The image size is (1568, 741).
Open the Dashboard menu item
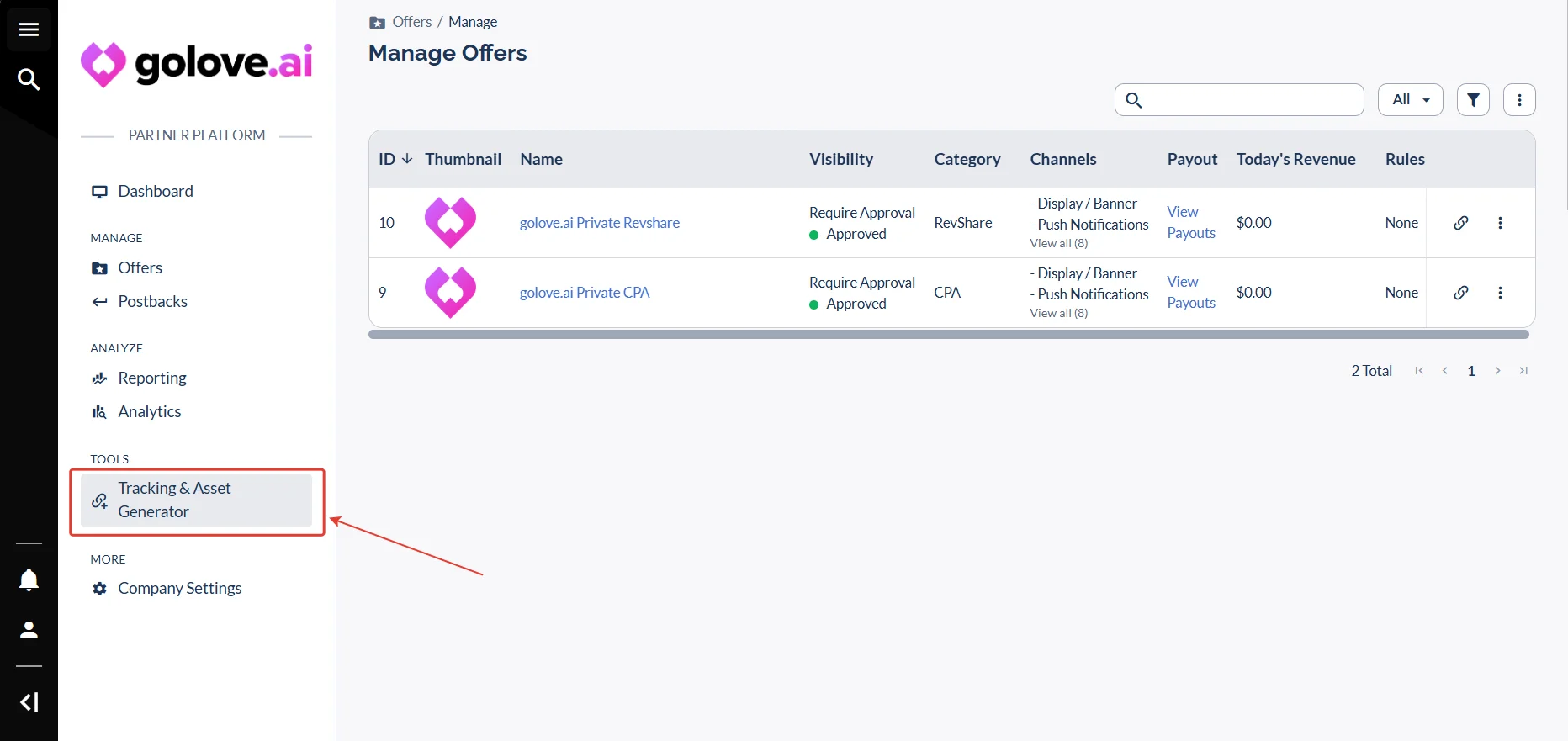156,192
